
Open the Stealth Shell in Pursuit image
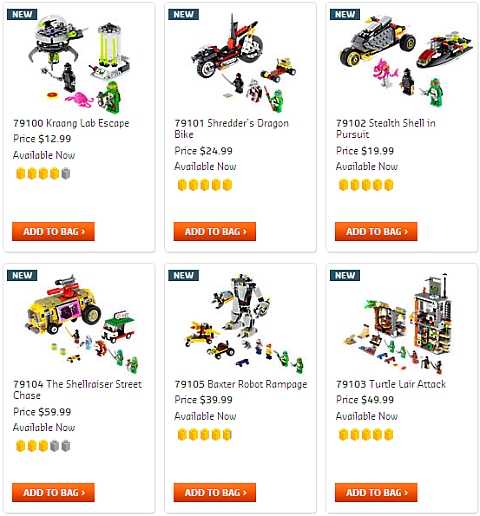[x=405, y=62]
